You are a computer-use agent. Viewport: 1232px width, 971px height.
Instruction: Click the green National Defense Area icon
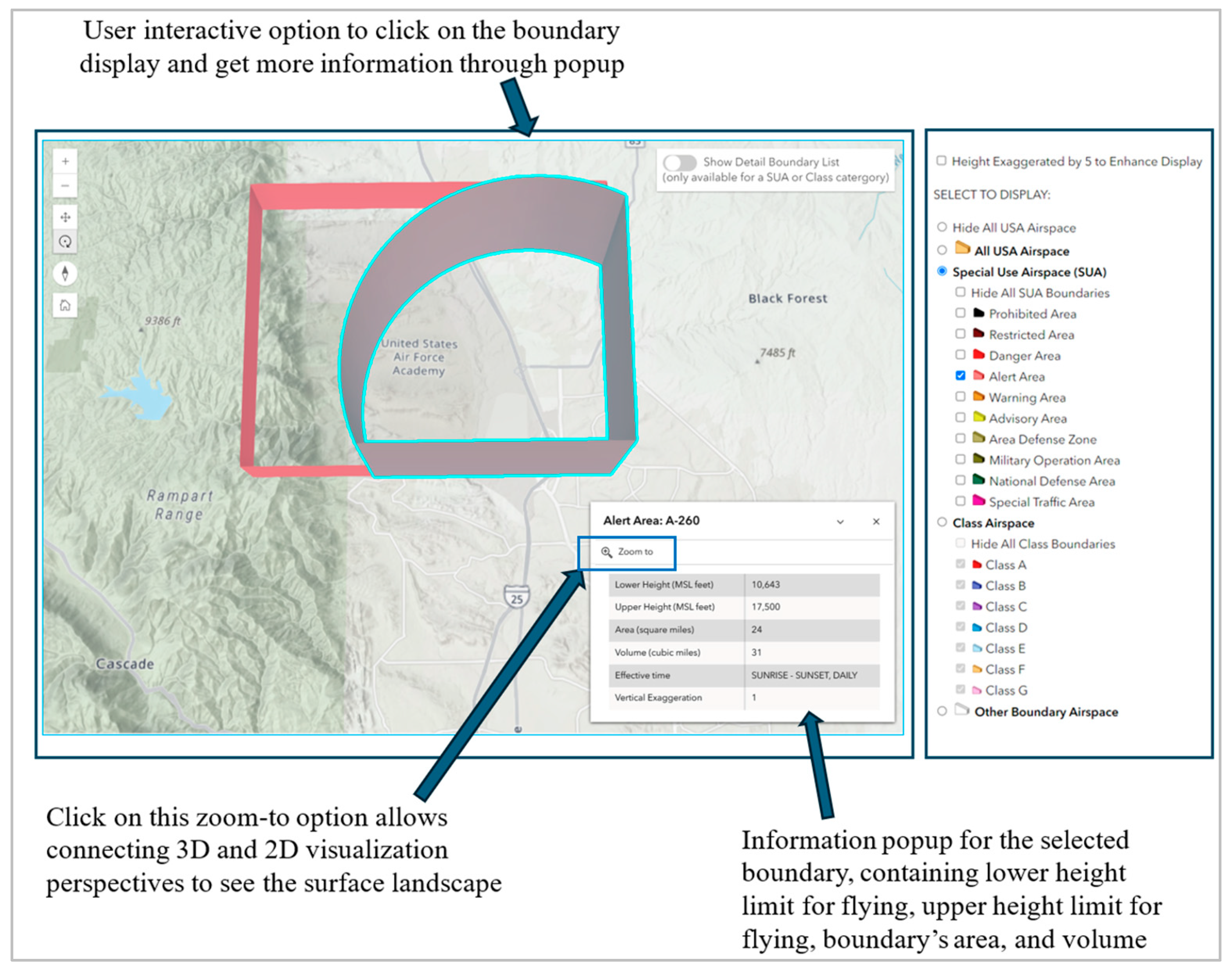[979, 480]
